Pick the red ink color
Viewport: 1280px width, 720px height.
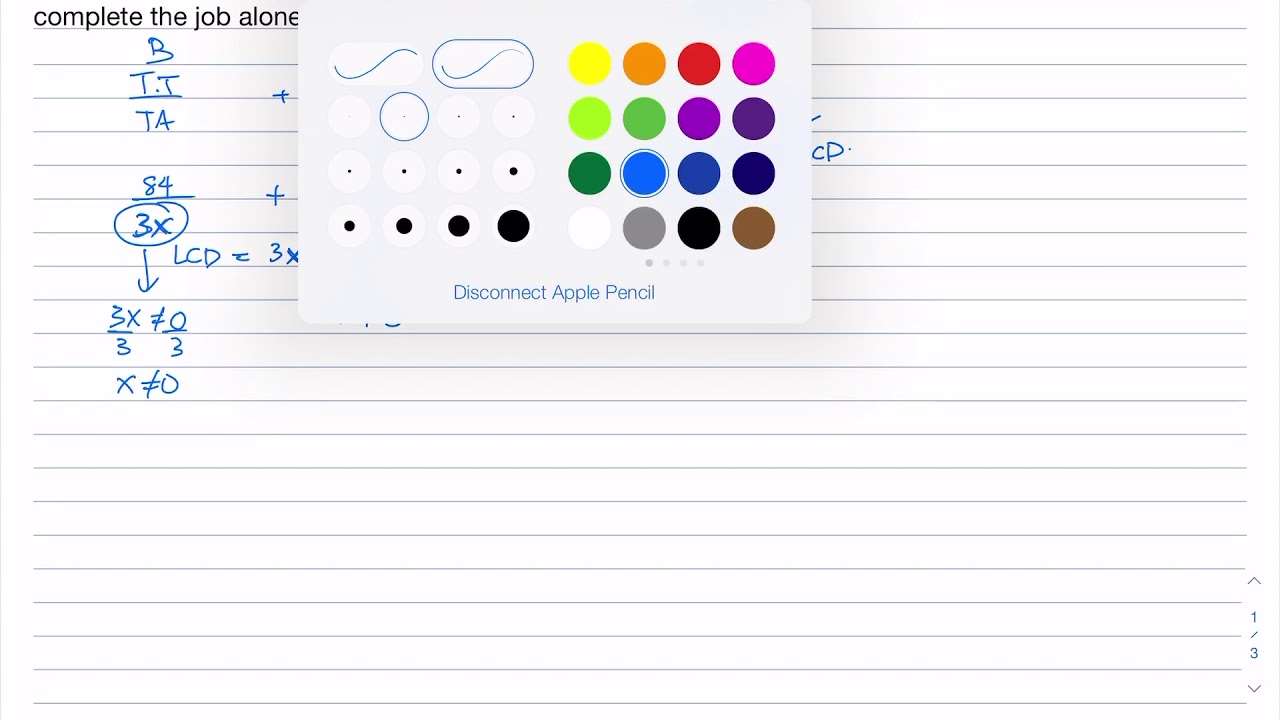pos(699,64)
